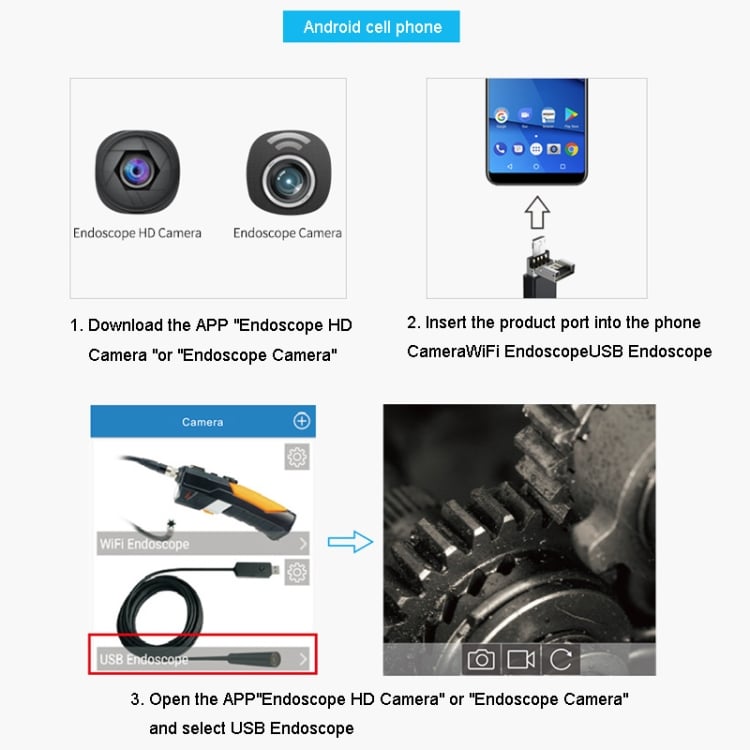This screenshot has width=750, height=750.
Task: Open settings gear for WiFi Endoscope
Action: click(297, 457)
